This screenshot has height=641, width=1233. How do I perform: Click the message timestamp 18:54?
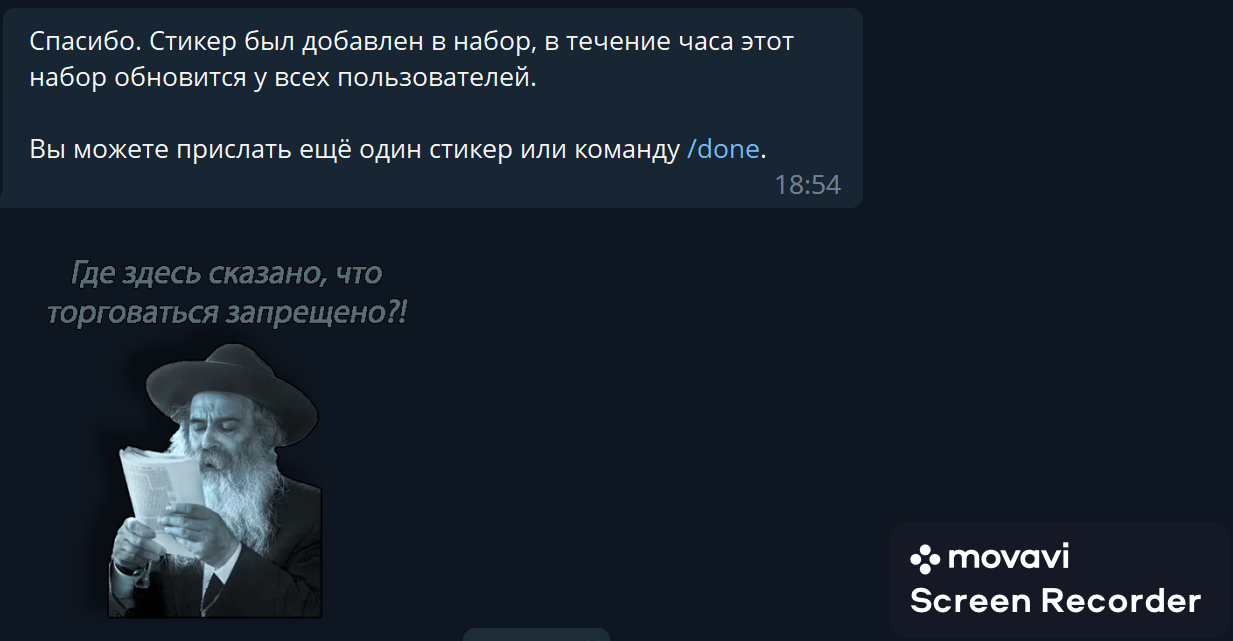pos(807,185)
